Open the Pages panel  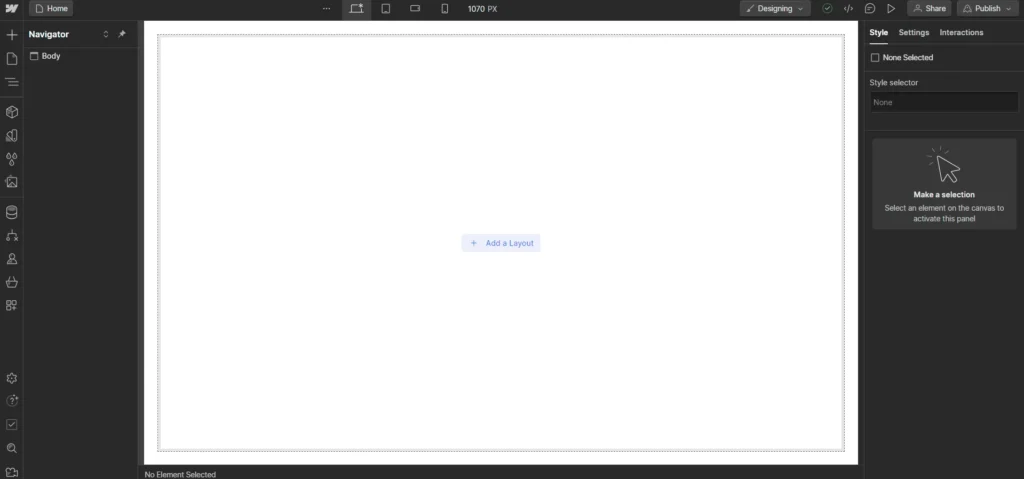point(12,59)
